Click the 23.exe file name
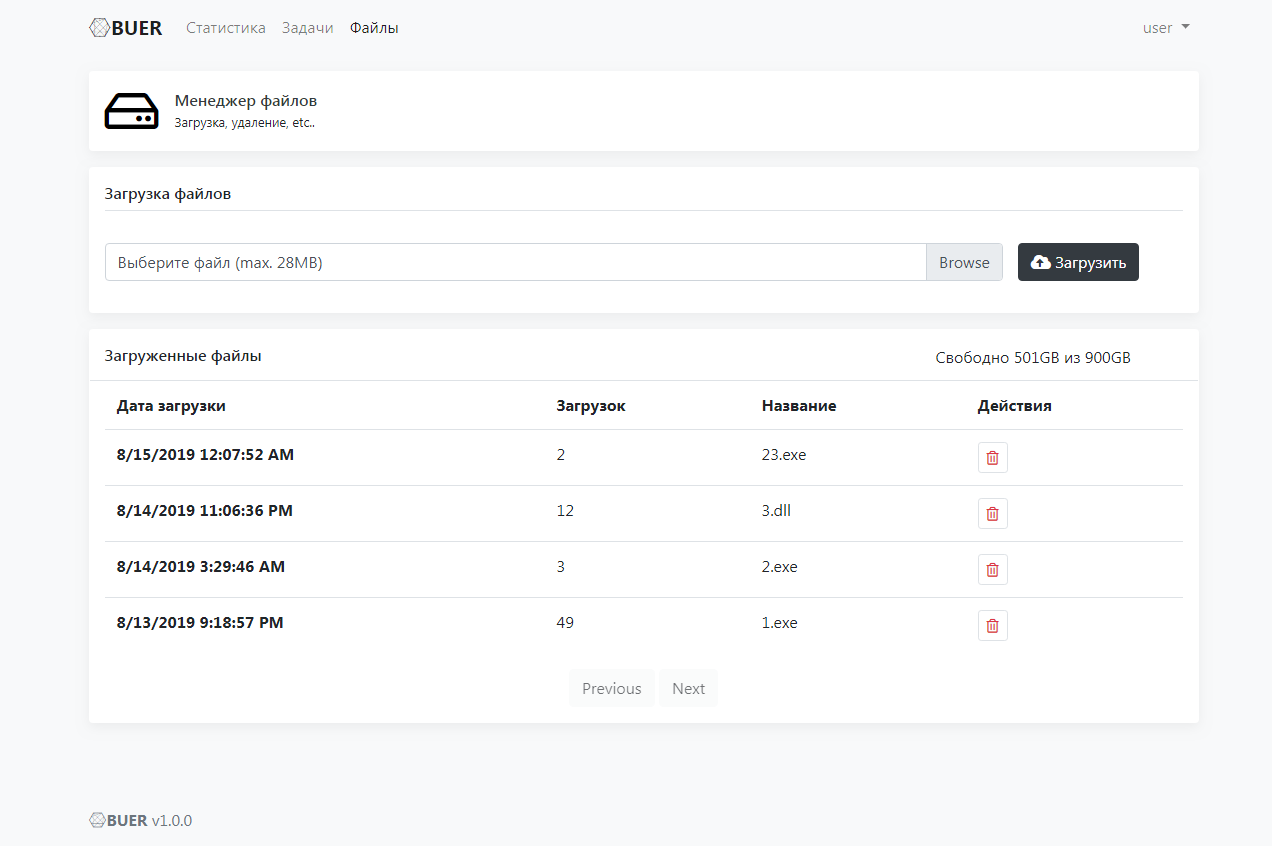The height and width of the screenshot is (846, 1272). [x=784, y=455]
